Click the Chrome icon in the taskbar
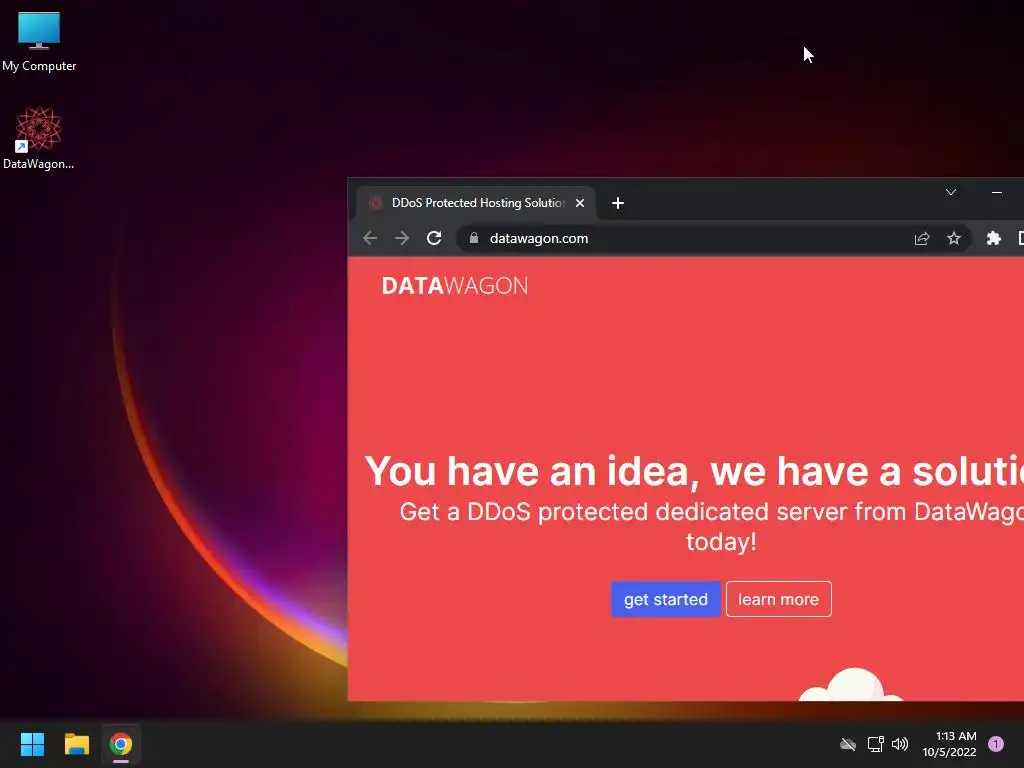Viewport: 1024px width, 768px height. pyautogui.click(x=121, y=744)
